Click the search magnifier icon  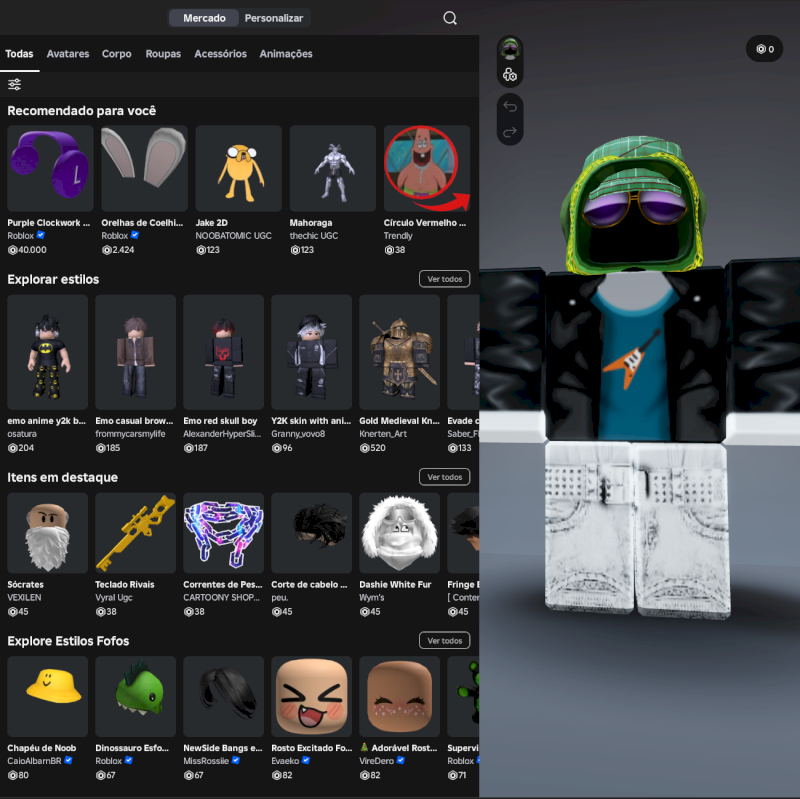click(x=450, y=18)
